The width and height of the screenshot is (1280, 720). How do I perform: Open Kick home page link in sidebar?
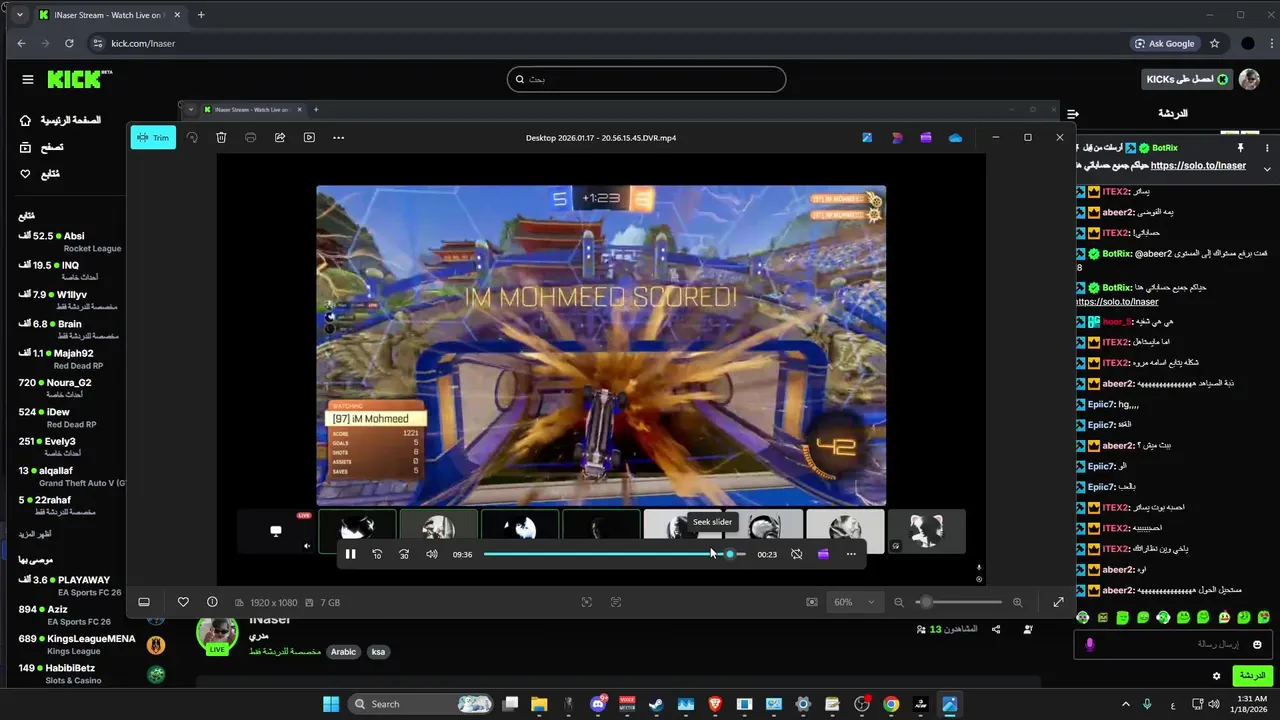click(61, 120)
